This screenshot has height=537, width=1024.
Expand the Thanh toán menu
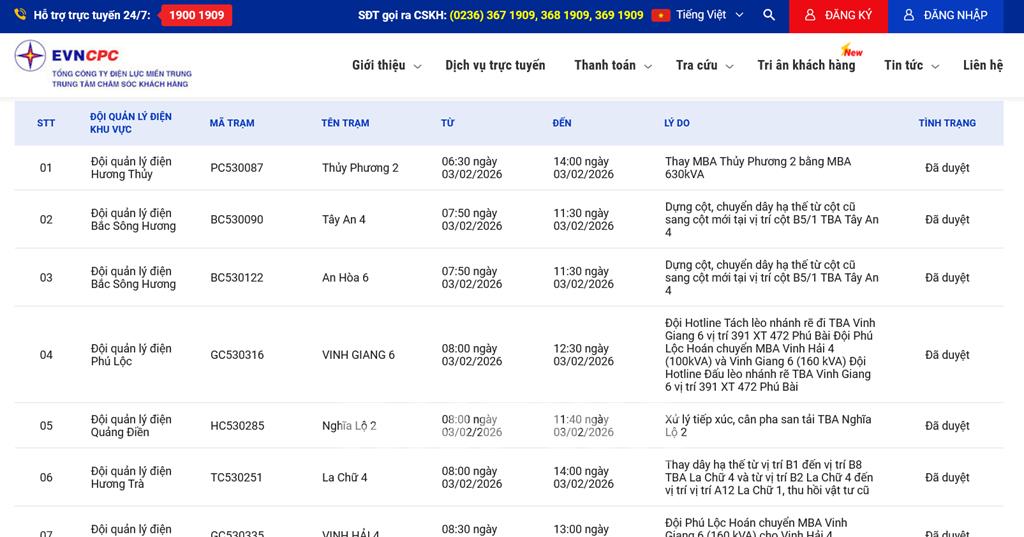point(612,65)
